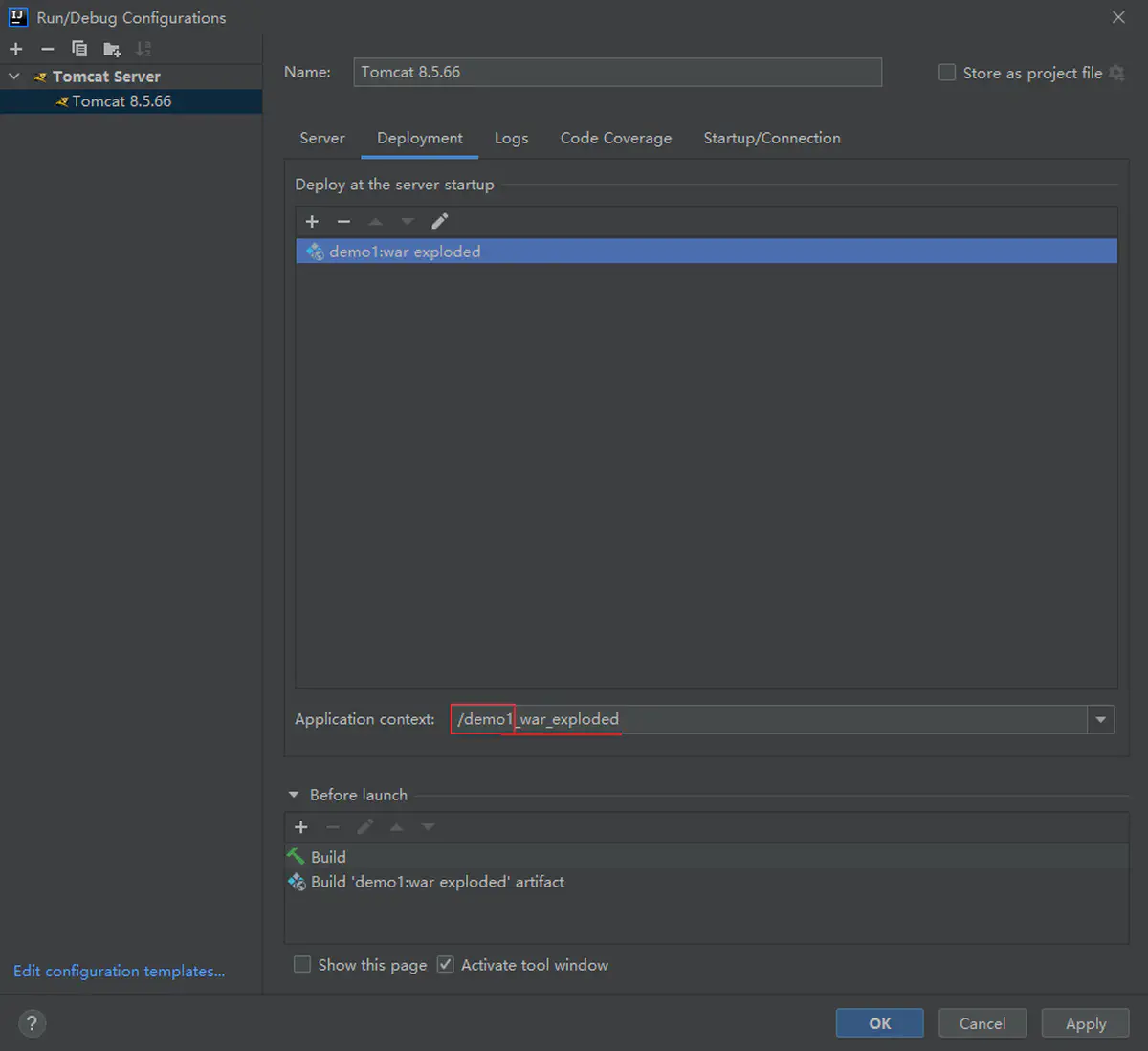Move before launch task up arrow
This screenshot has width=1148, height=1051.
(396, 827)
